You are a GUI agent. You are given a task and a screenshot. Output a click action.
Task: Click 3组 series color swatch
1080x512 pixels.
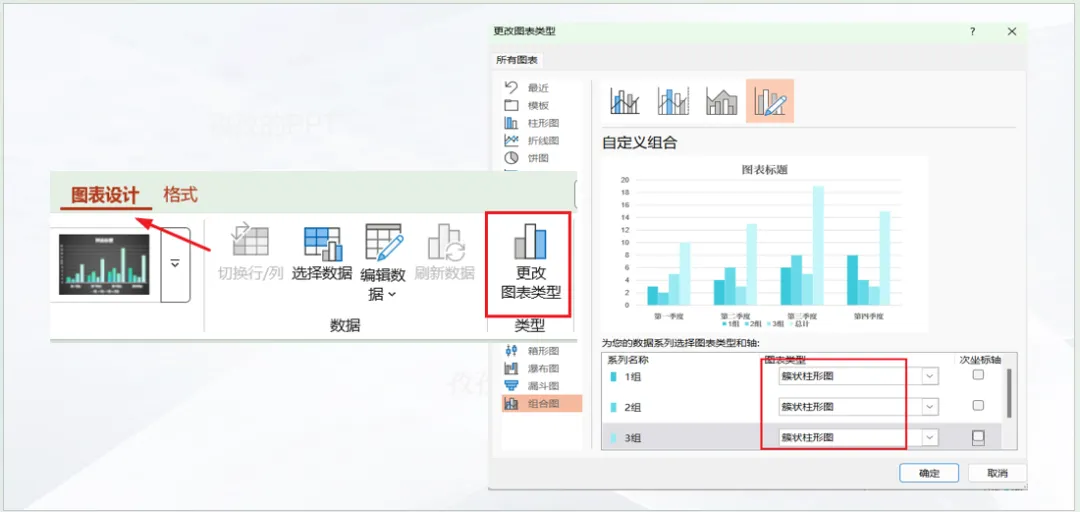pos(613,438)
